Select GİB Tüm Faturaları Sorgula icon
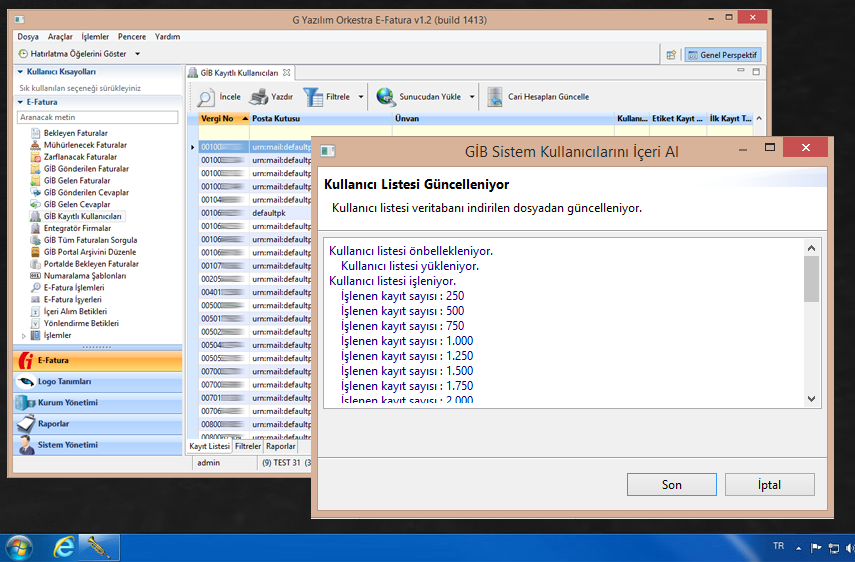Viewport: 855px width, 562px height. pos(35,240)
